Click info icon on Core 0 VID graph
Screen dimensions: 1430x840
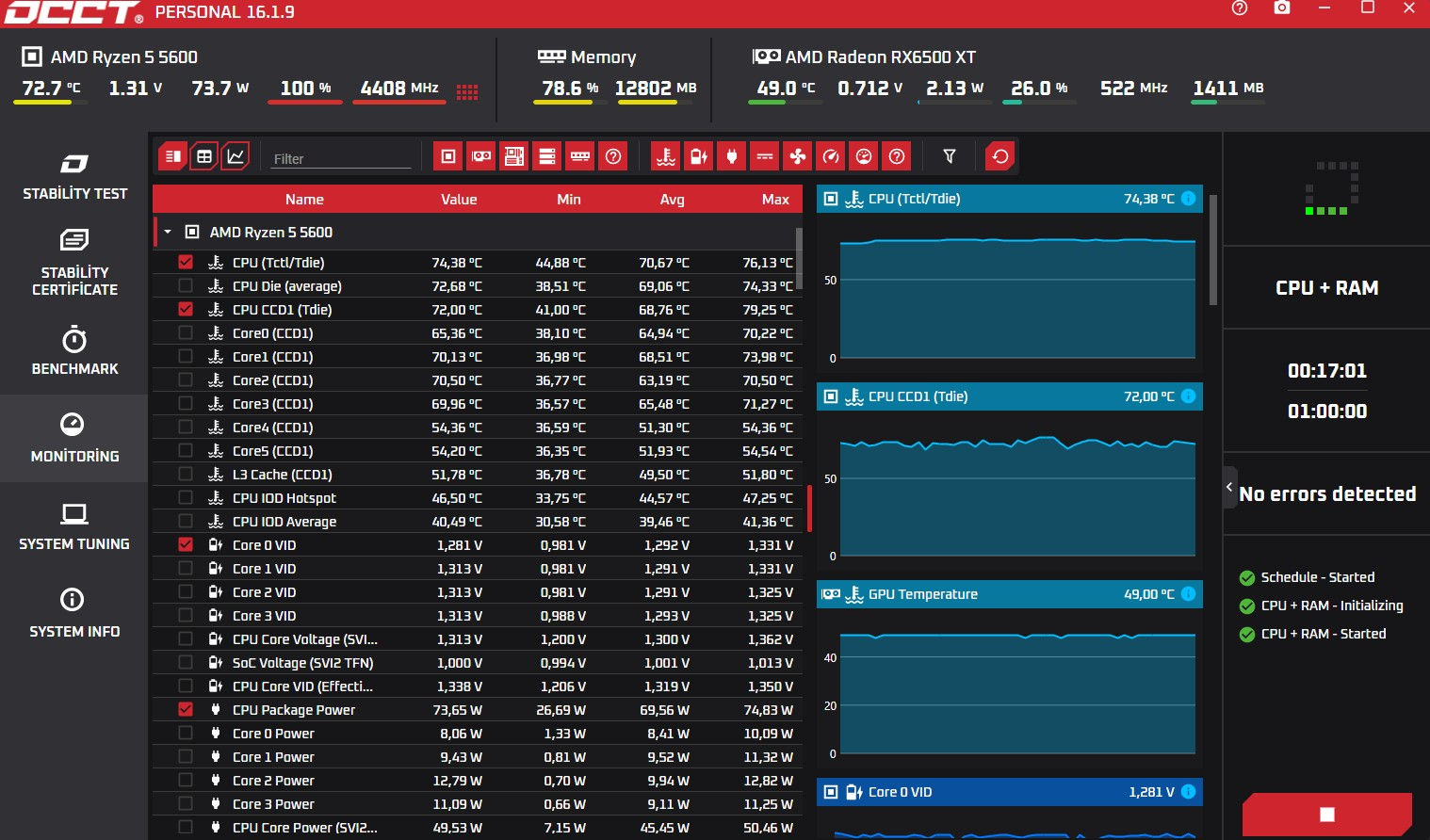(x=1189, y=792)
